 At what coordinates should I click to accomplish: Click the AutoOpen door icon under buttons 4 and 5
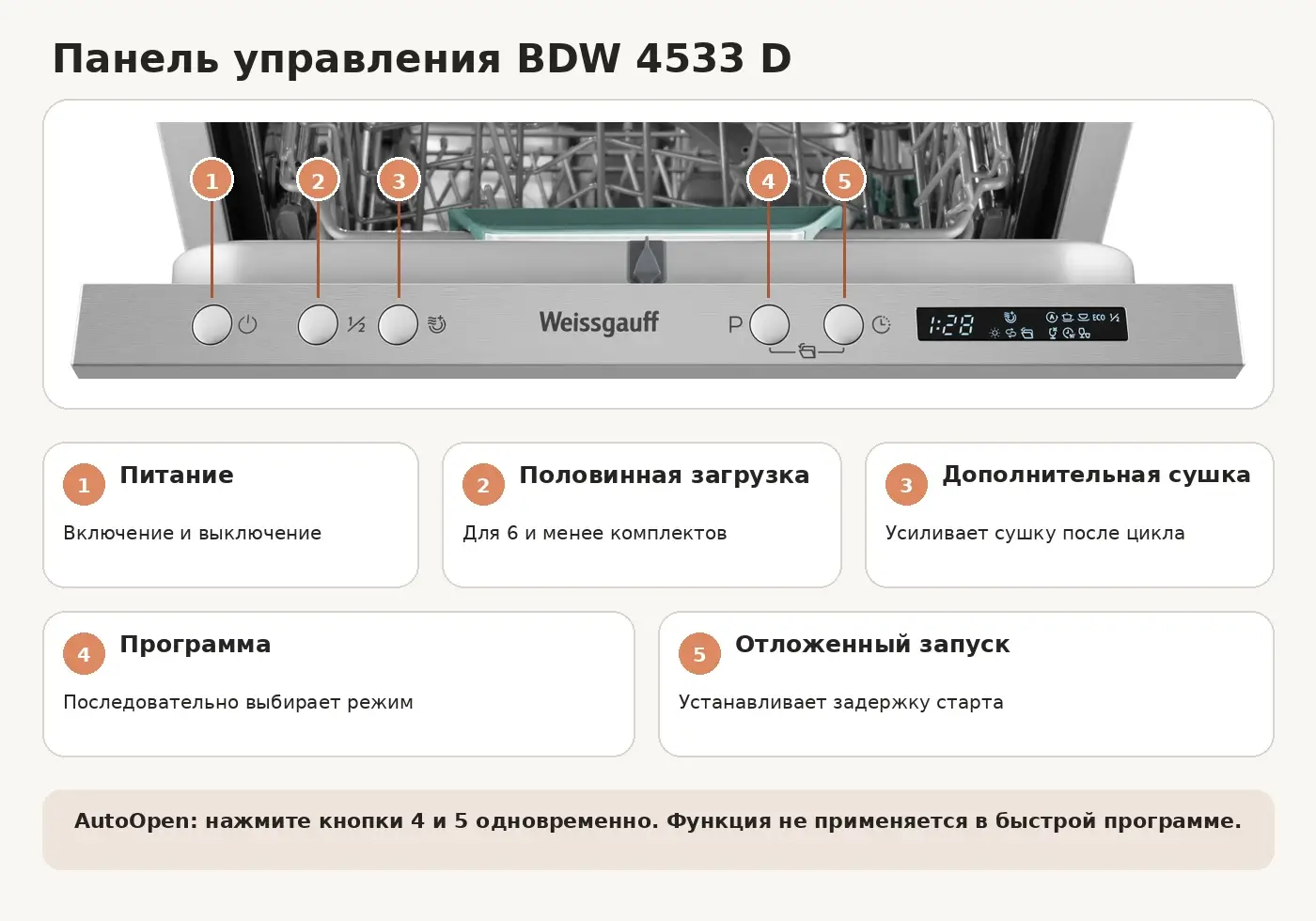(807, 351)
